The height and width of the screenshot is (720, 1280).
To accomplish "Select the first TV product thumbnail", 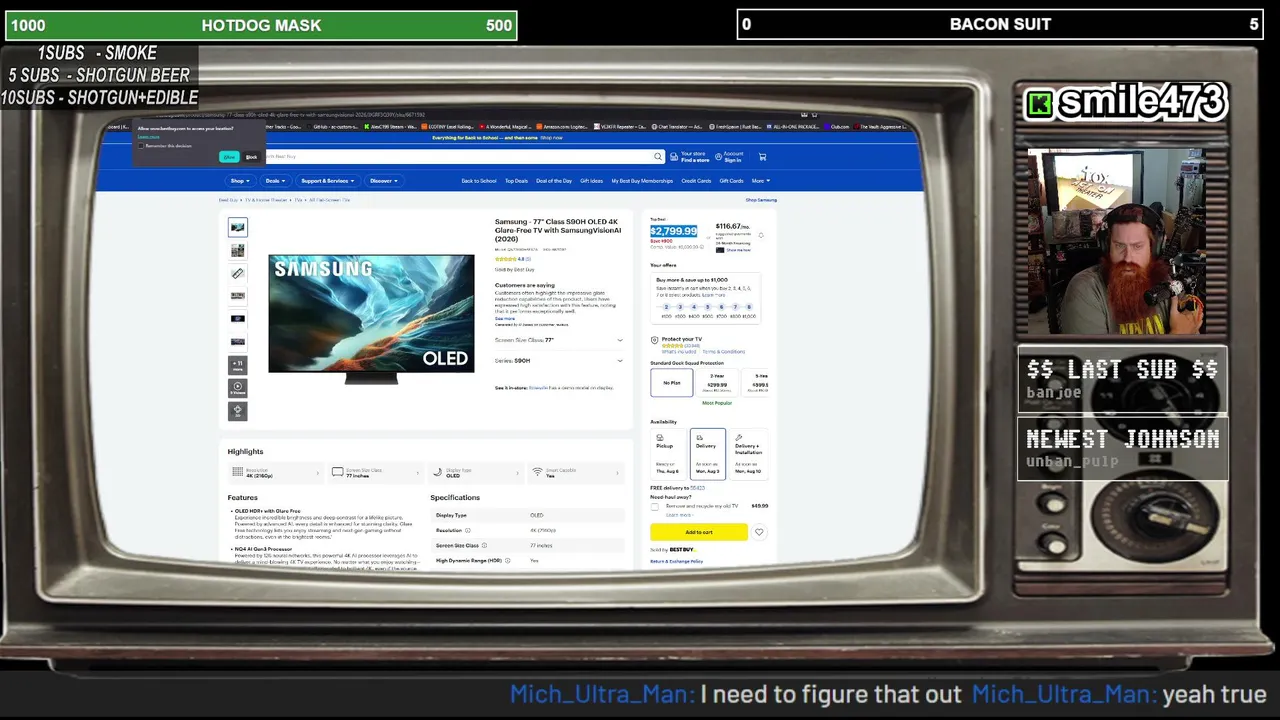I will pyautogui.click(x=237, y=227).
